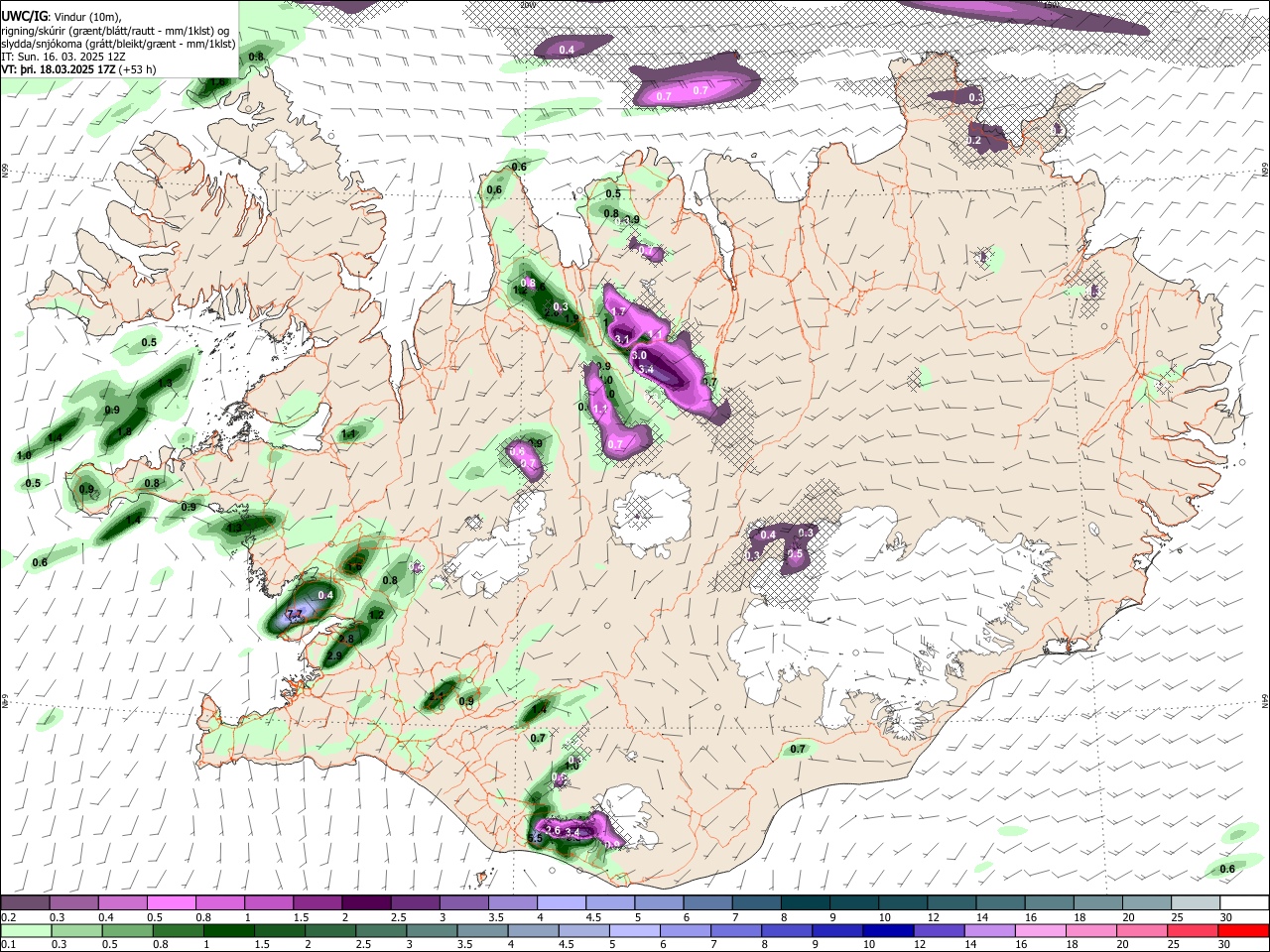
Task: Select upper legend pink swatch between 0.5 and 0.8
Action: [x=171, y=902]
